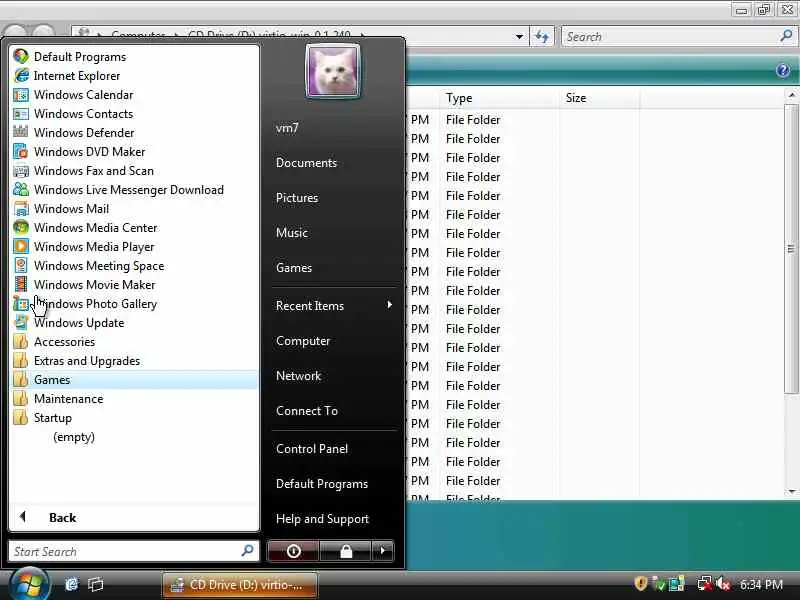This screenshot has height=600, width=800.
Task: Launch Windows Media Player icon
Action: coord(21,247)
